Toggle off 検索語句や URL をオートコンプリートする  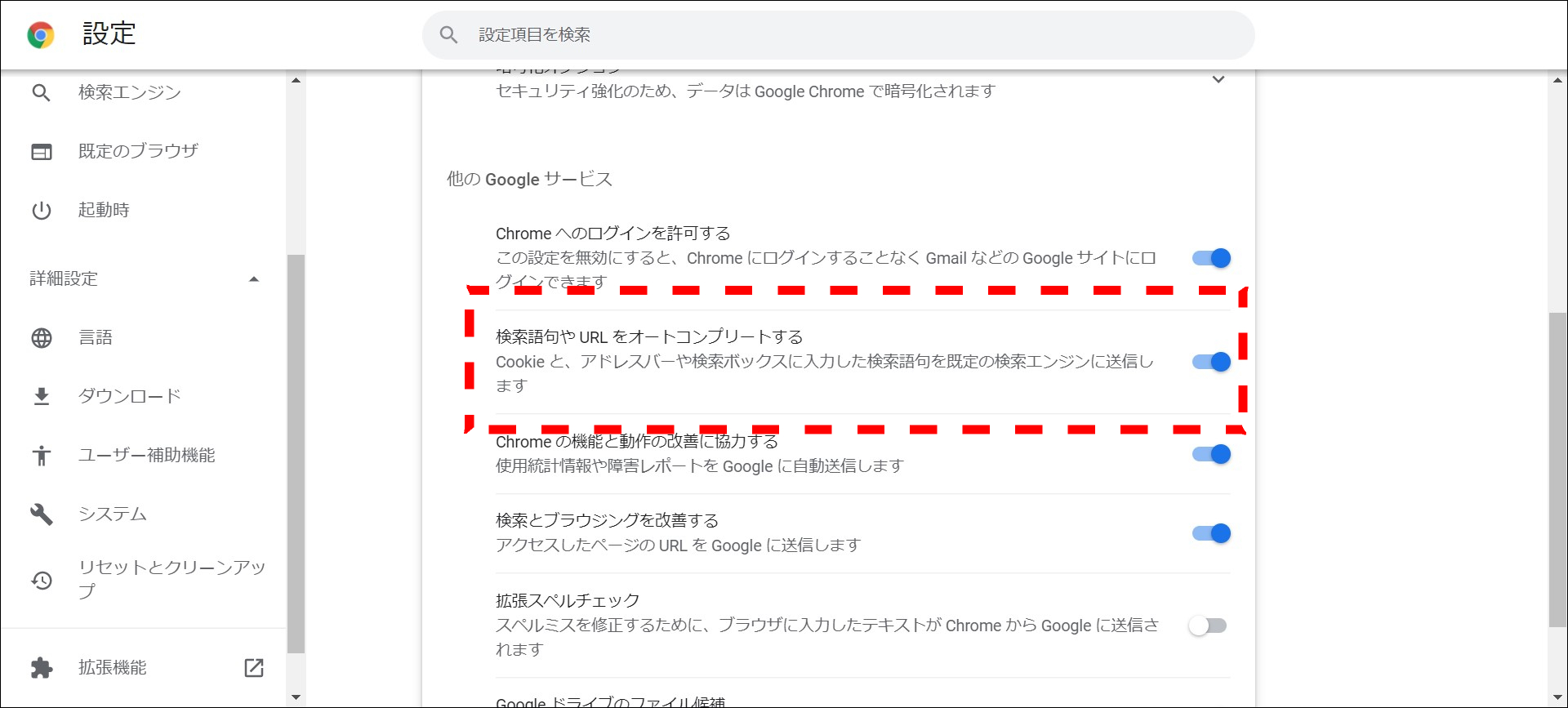[x=1211, y=362]
